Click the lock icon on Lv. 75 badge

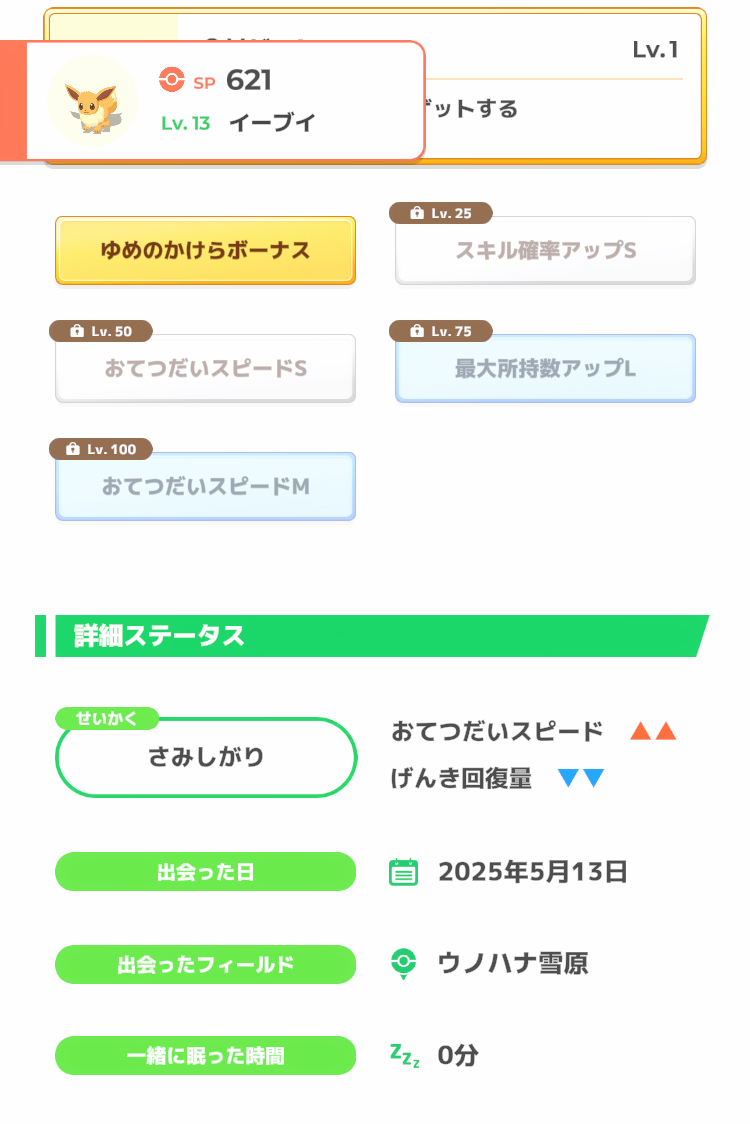pyautogui.click(x=414, y=331)
